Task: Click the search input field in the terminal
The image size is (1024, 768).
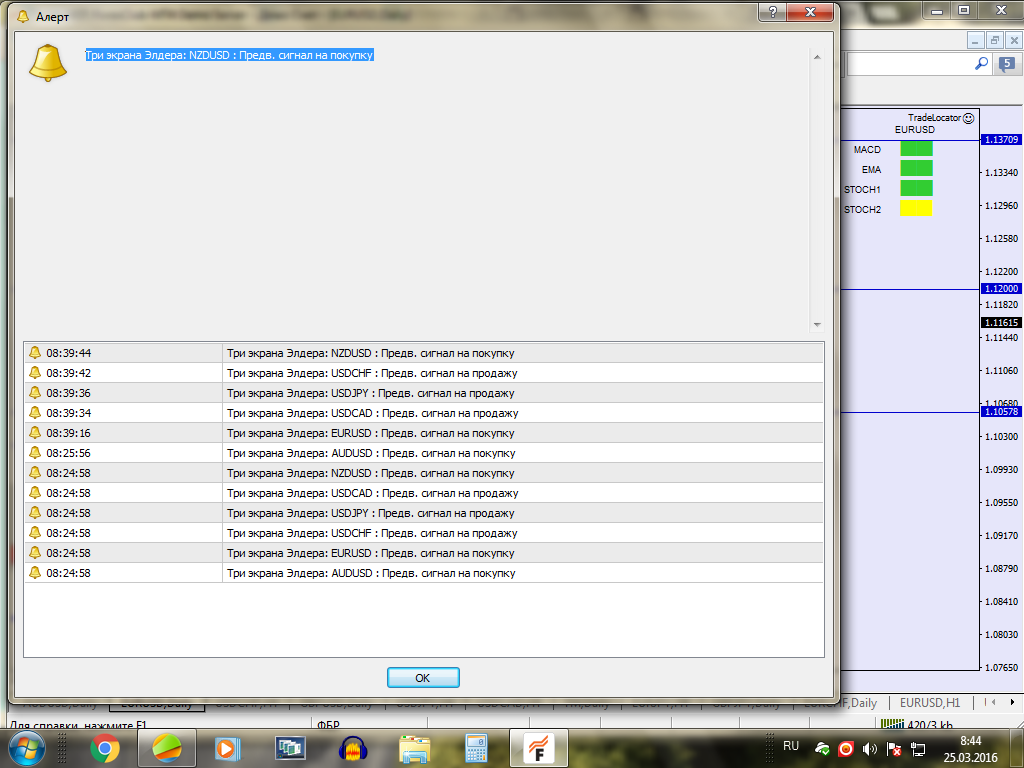Action: 911,64
